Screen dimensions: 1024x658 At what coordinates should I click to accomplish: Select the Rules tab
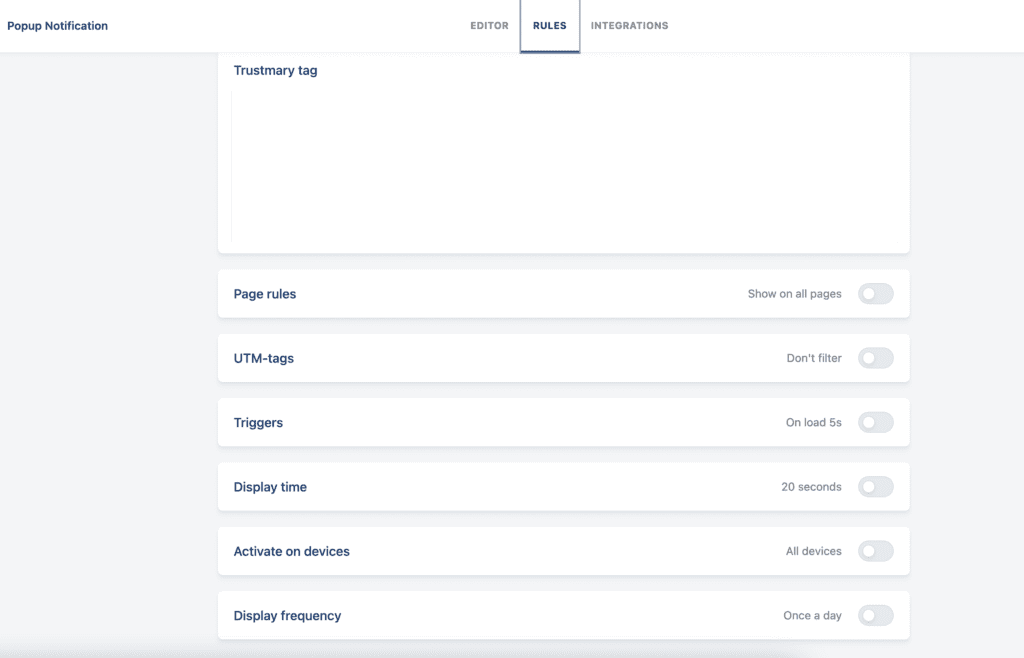click(549, 25)
